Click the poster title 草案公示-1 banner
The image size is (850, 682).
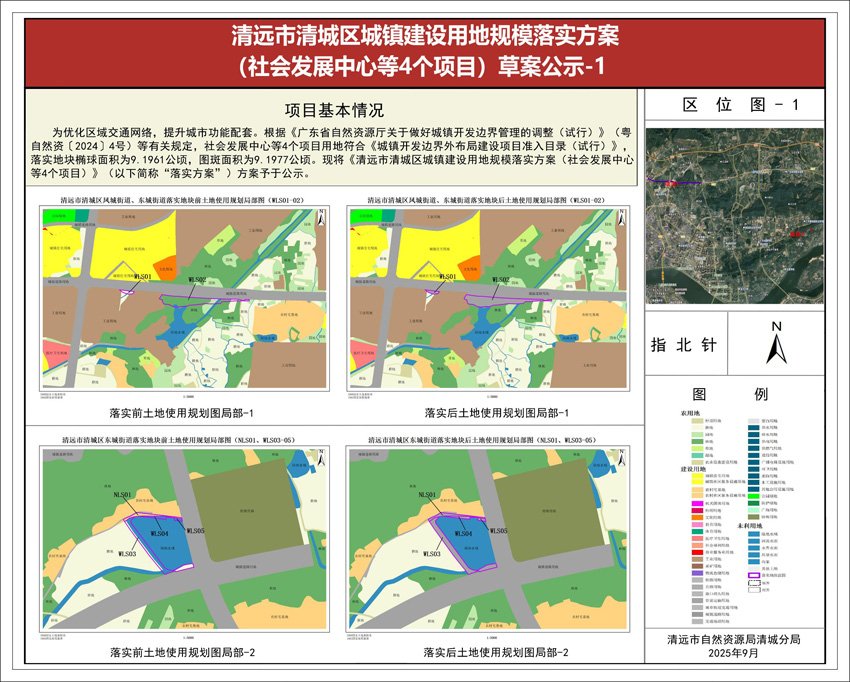[425, 60]
